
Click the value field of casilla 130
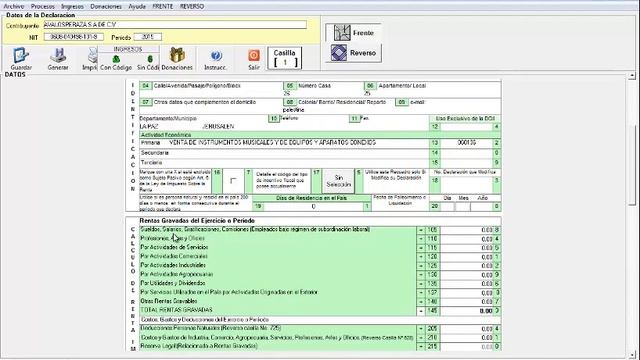point(467,275)
